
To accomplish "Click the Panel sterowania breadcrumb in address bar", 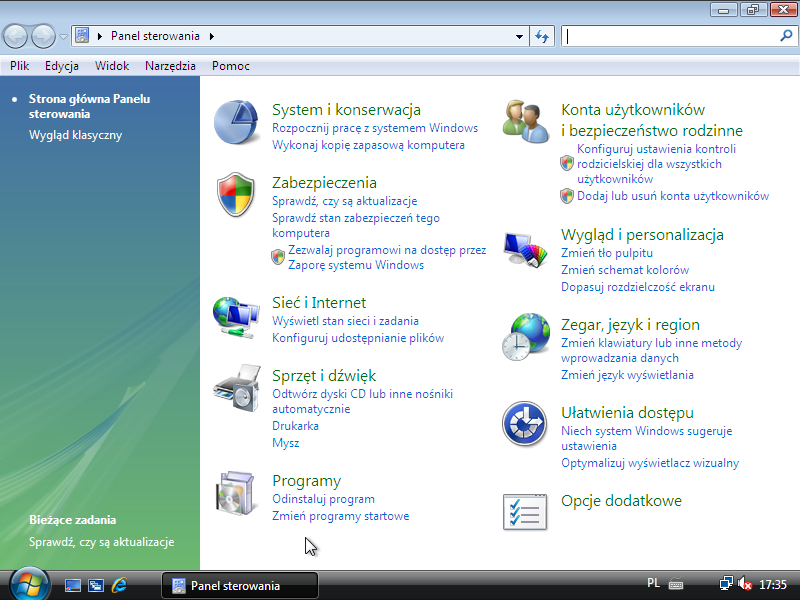I will pos(155,36).
